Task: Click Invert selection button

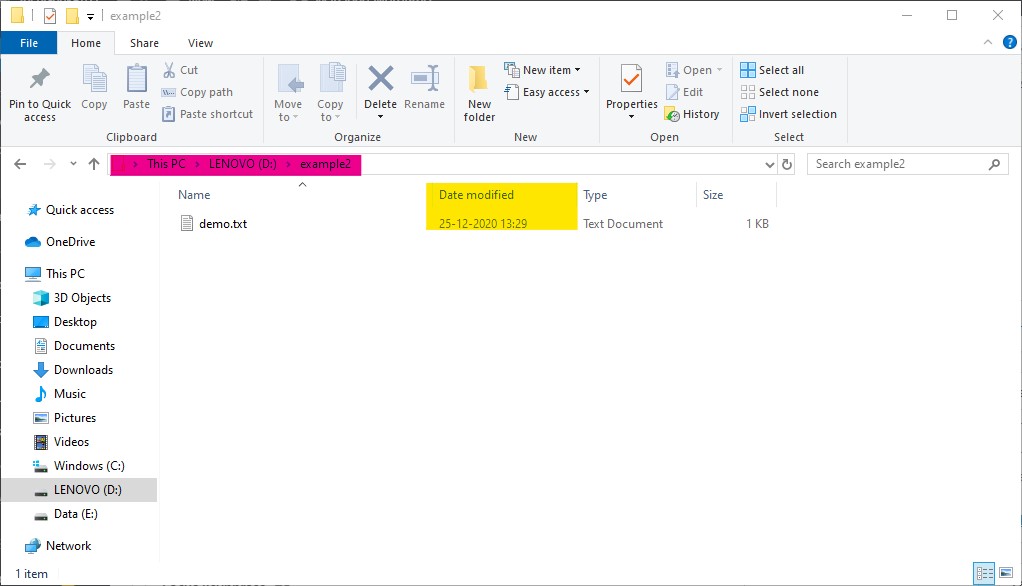Action: click(788, 114)
